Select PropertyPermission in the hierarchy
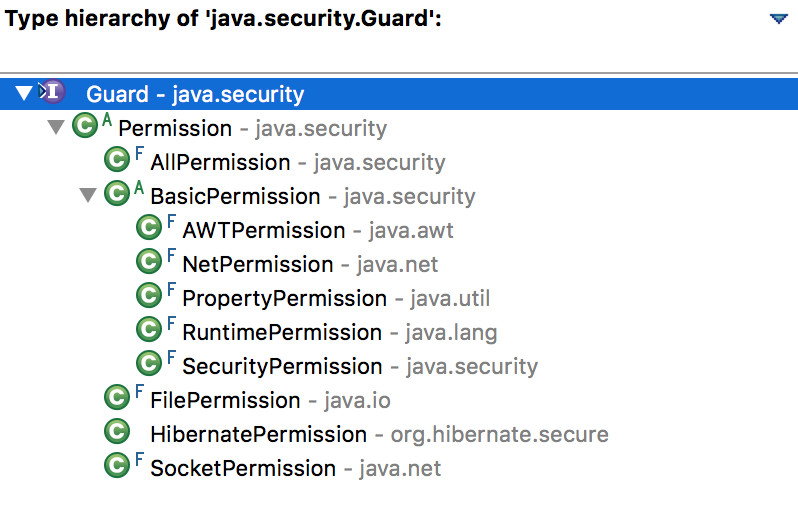The width and height of the screenshot is (798, 510). pyautogui.click(x=284, y=298)
